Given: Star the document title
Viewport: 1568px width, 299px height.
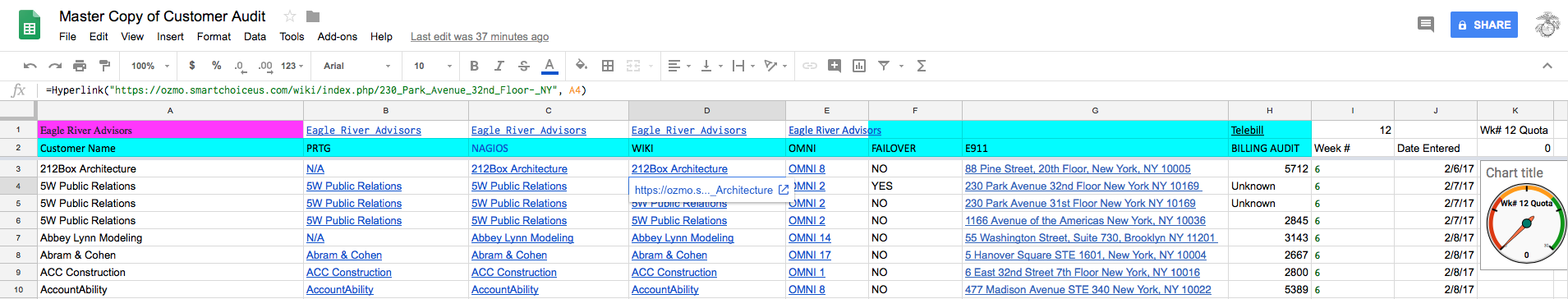Looking at the screenshot, I should point(289,16).
